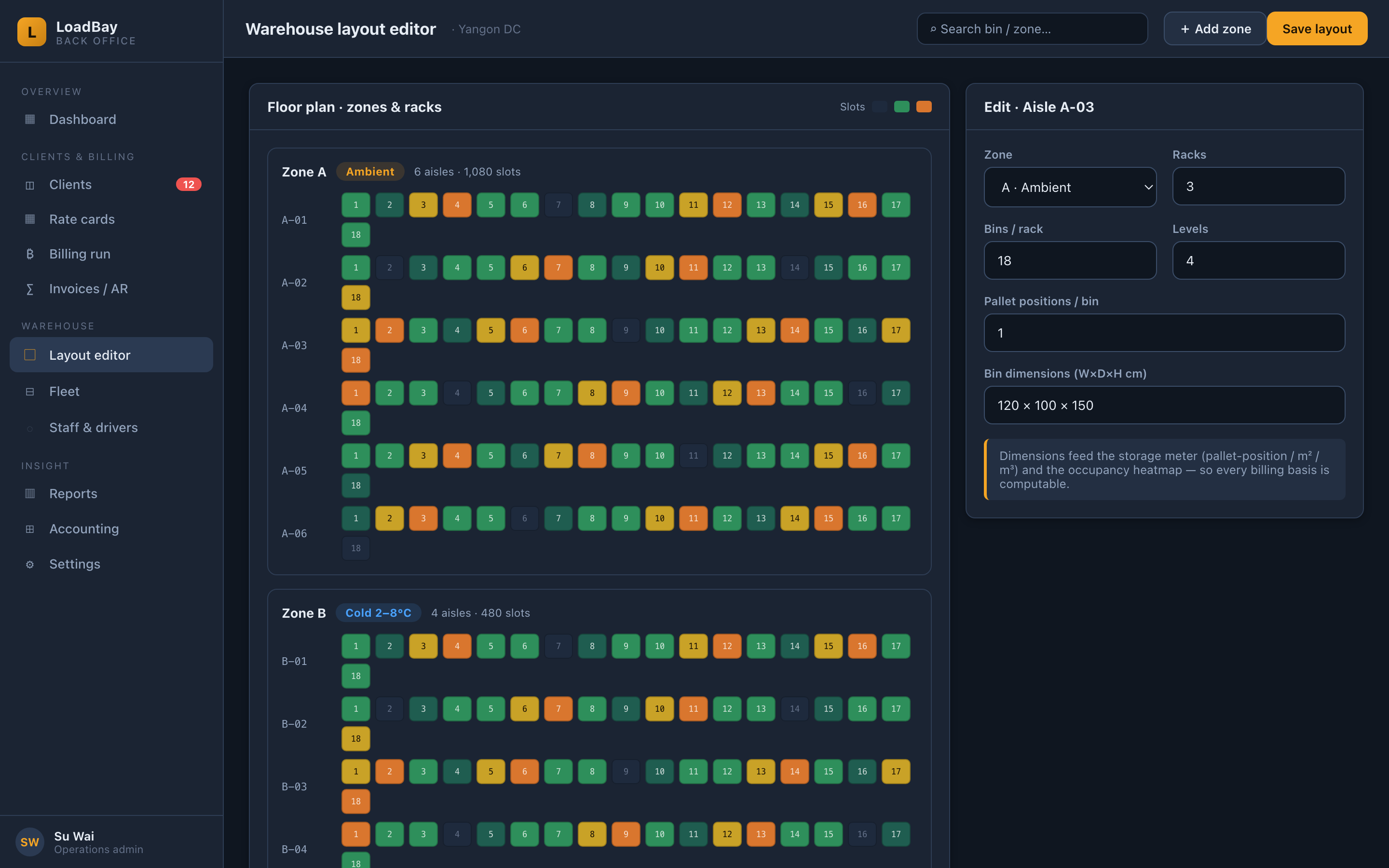
Task: Click the SW user avatar
Action: point(30,841)
